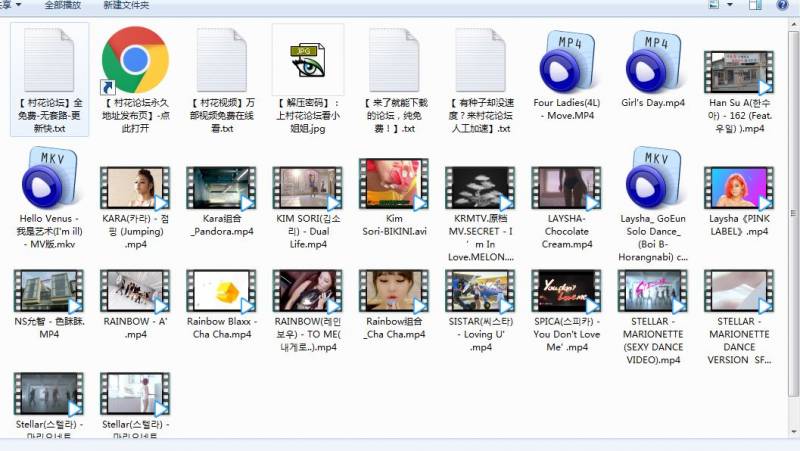This screenshot has height=451, width=800.
Task: Select Laysha_GoEun Solo Dance MKV file
Action: click(653, 204)
